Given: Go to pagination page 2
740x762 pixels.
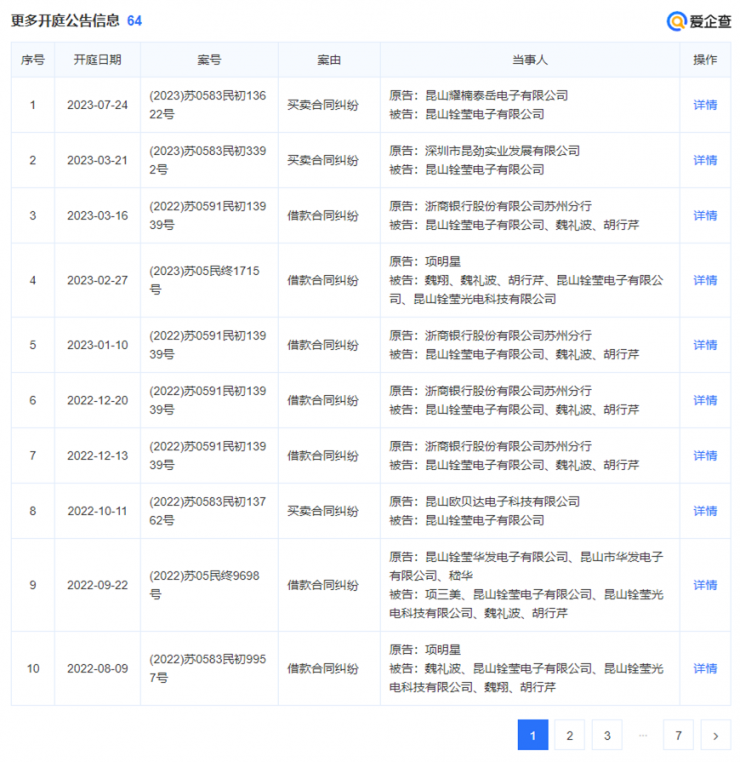Looking at the screenshot, I should [569, 735].
